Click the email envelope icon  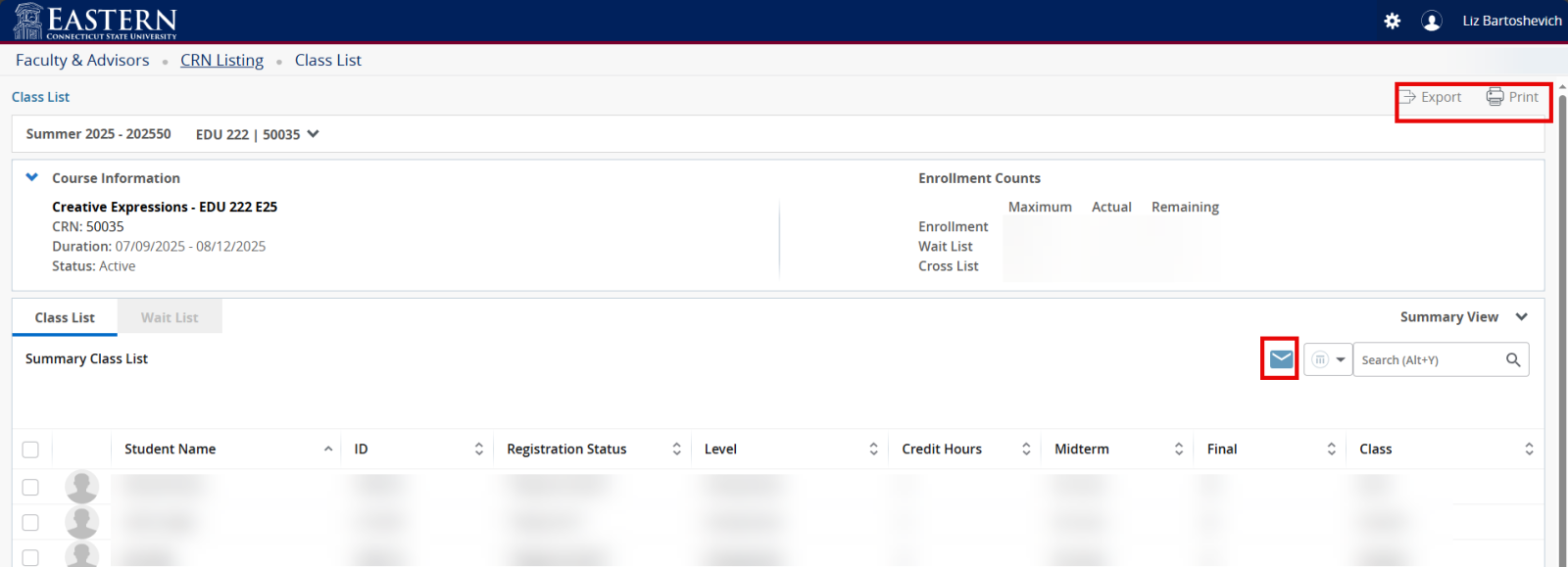click(1280, 359)
